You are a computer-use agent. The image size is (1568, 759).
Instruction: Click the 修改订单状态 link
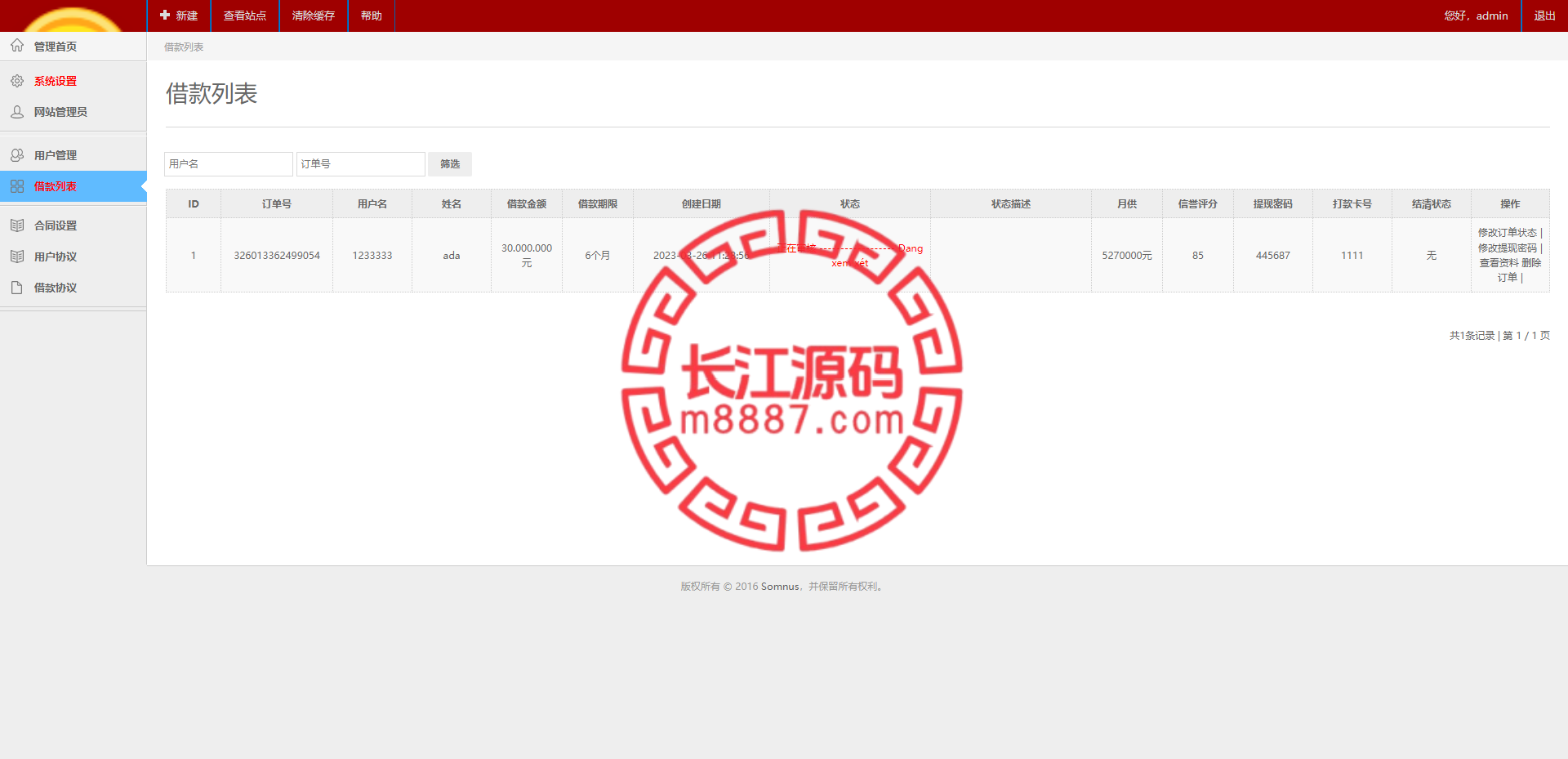(1507, 233)
